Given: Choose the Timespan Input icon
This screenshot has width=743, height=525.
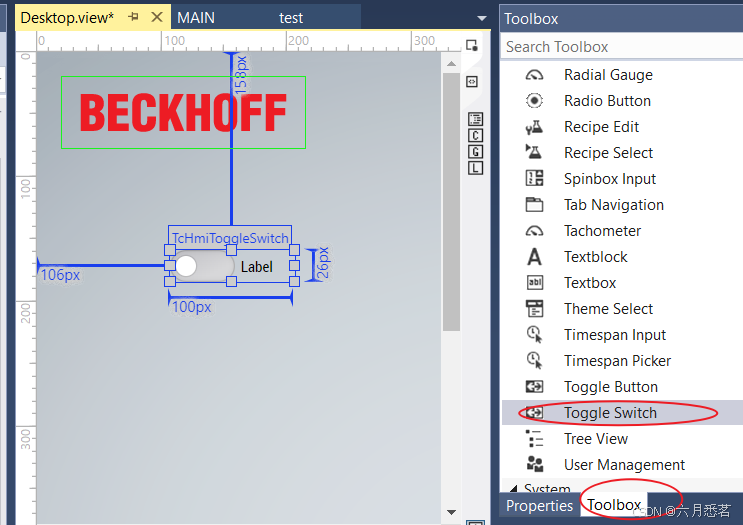Looking at the screenshot, I should [x=535, y=335].
